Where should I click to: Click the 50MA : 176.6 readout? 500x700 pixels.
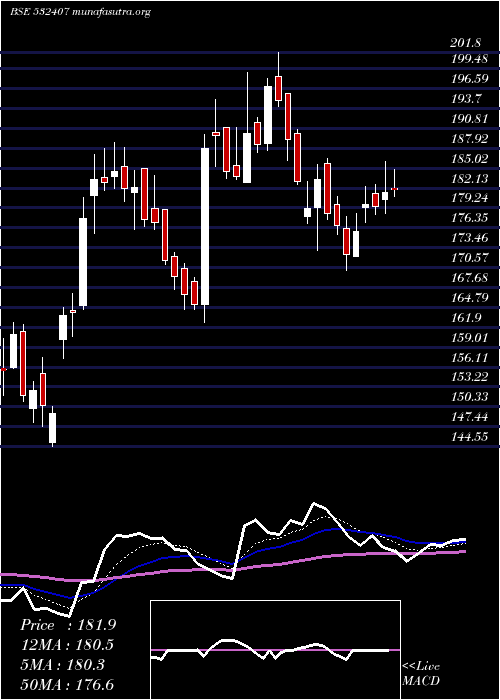pos(67,684)
